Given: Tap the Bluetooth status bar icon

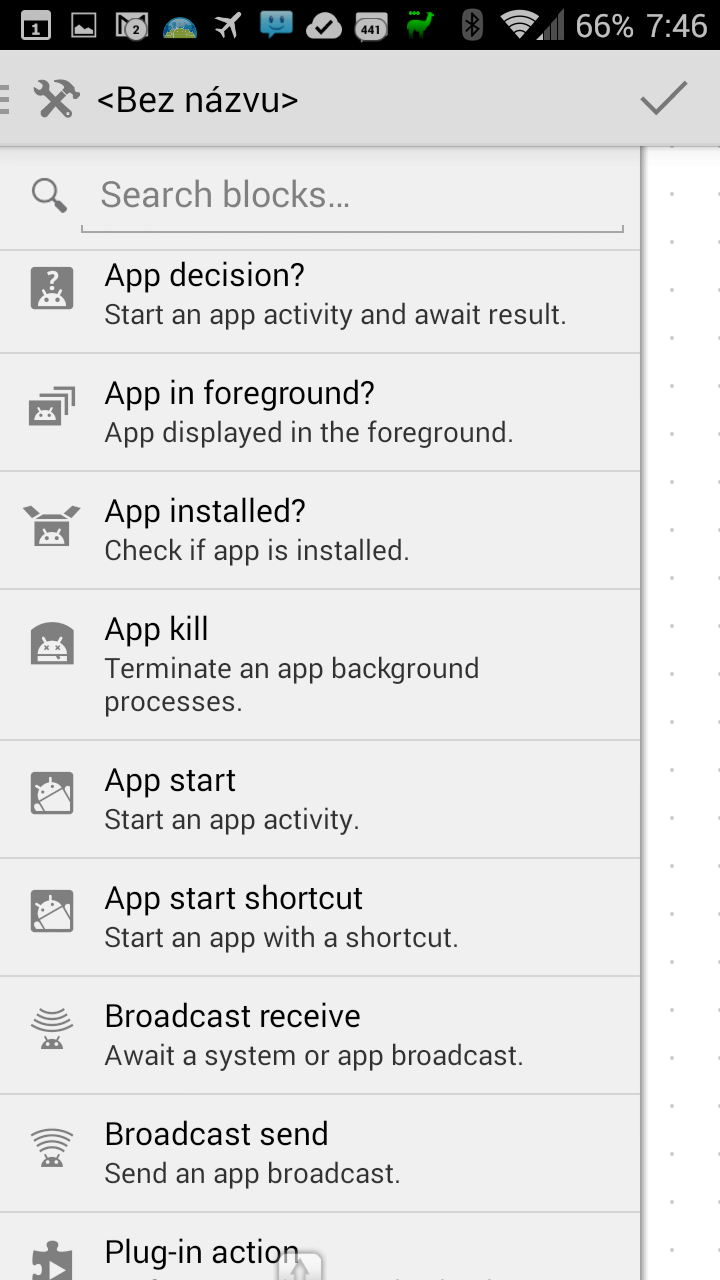Looking at the screenshot, I should coord(472,25).
